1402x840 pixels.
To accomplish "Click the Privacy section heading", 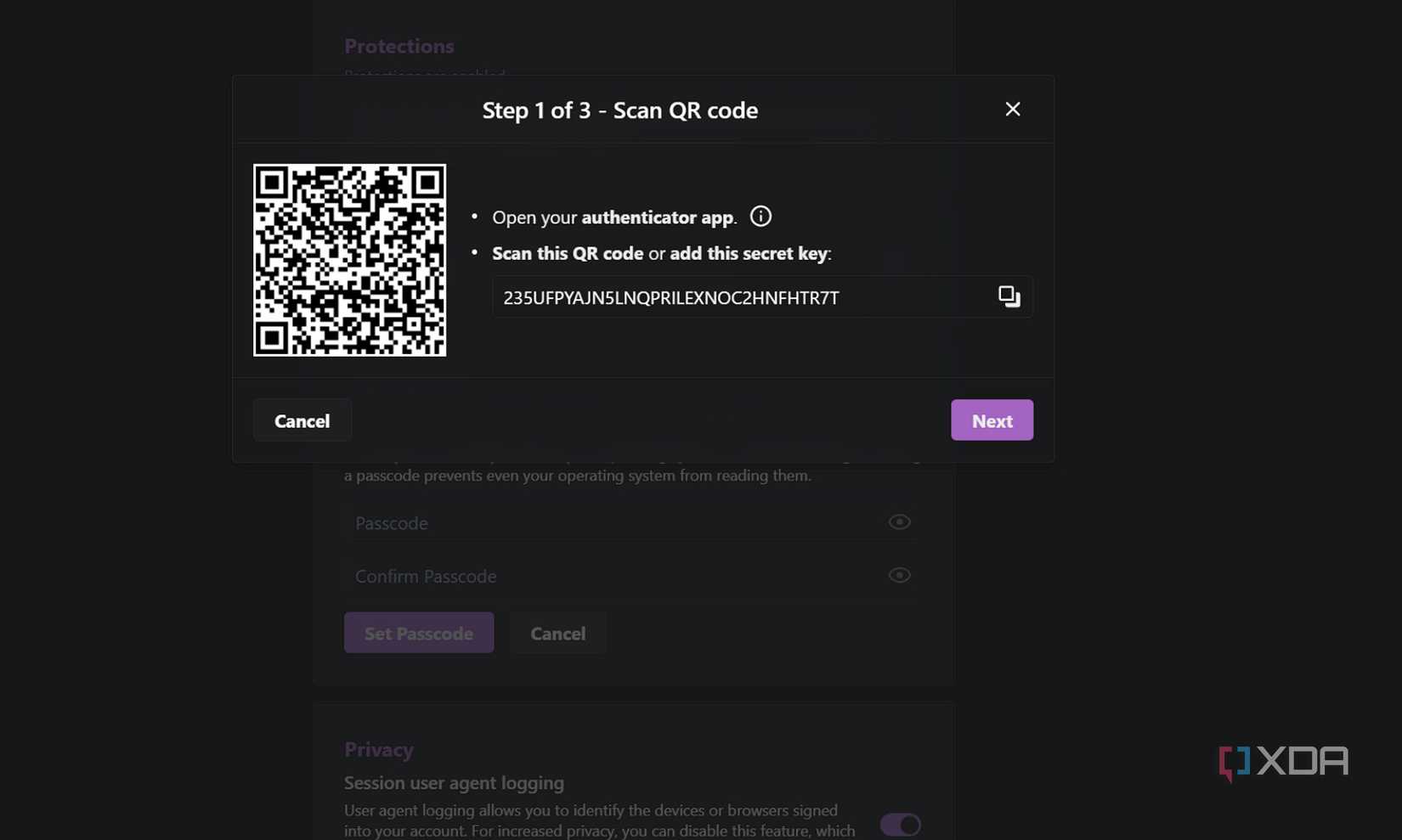I will [379, 749].
